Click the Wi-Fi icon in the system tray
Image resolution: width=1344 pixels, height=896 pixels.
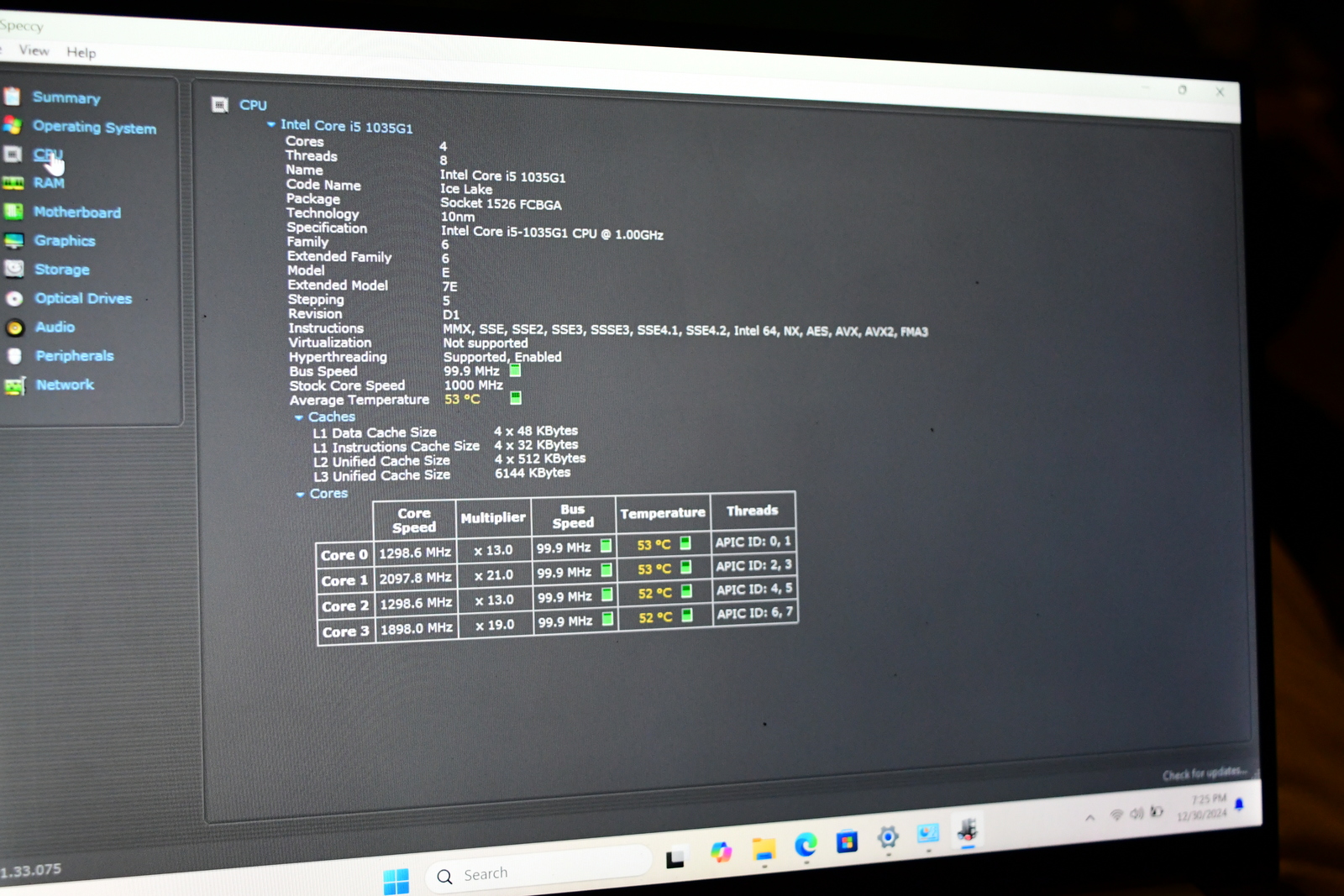coord(1117,815)
